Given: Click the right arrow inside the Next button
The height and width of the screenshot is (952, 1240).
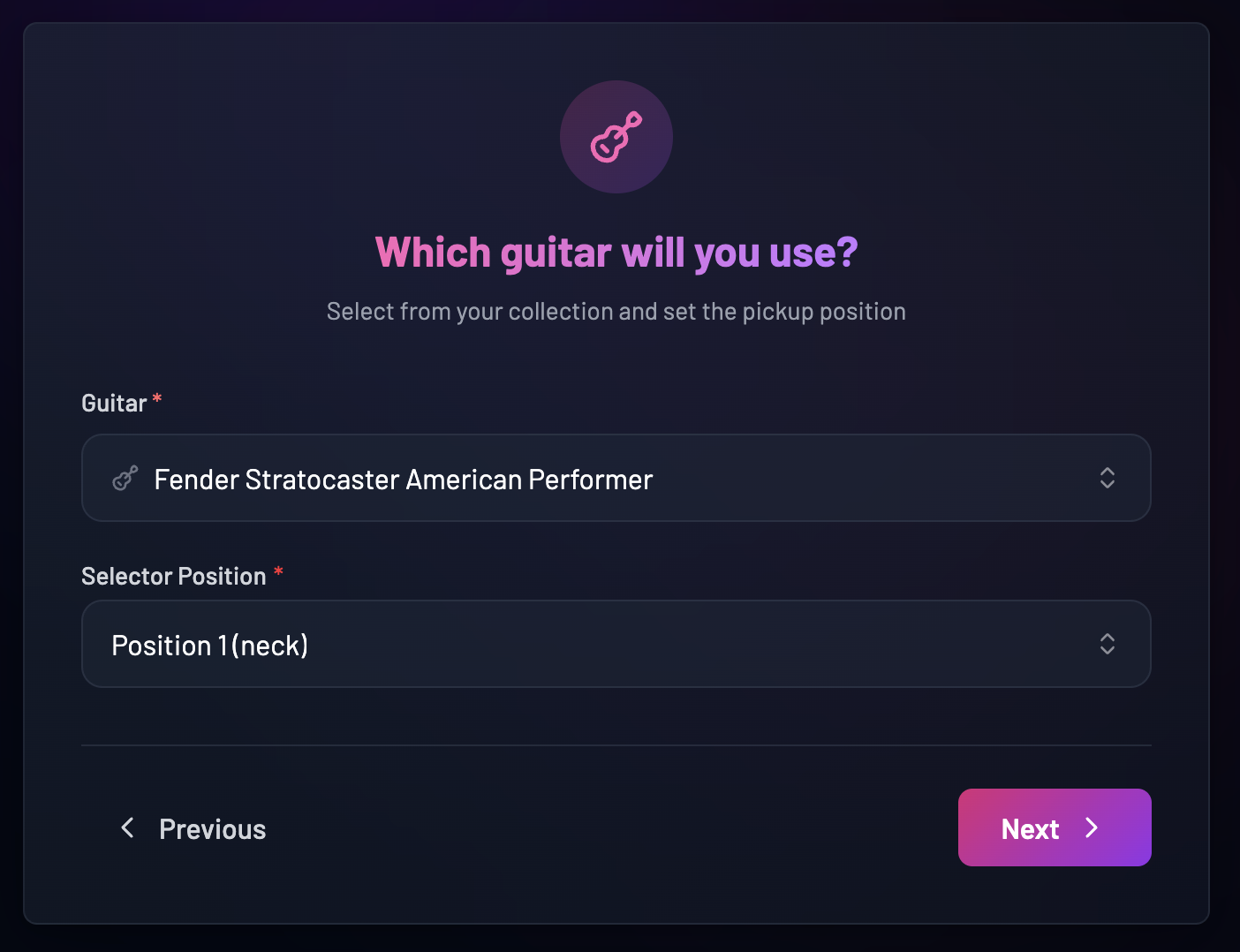Looking at the screenshot, I should click(1092, 827).
